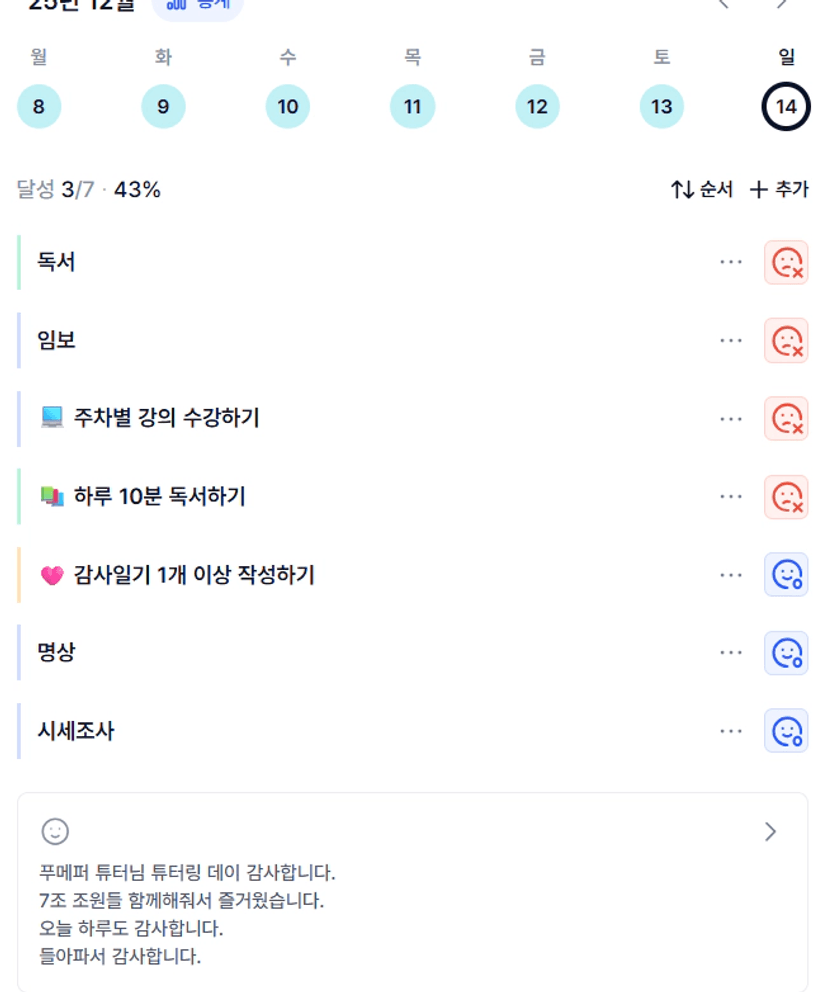Select Saturday the 13th date circle
The width and height of the screenshot is (827, 992).
(662, 107)
